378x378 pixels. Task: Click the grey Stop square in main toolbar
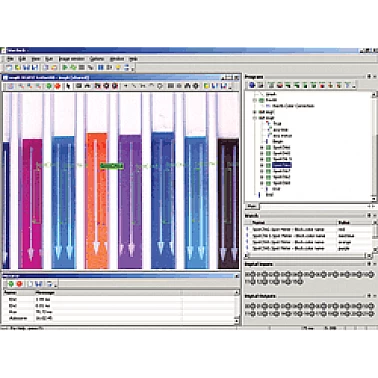pyautogui.click(x=81, y=68)
